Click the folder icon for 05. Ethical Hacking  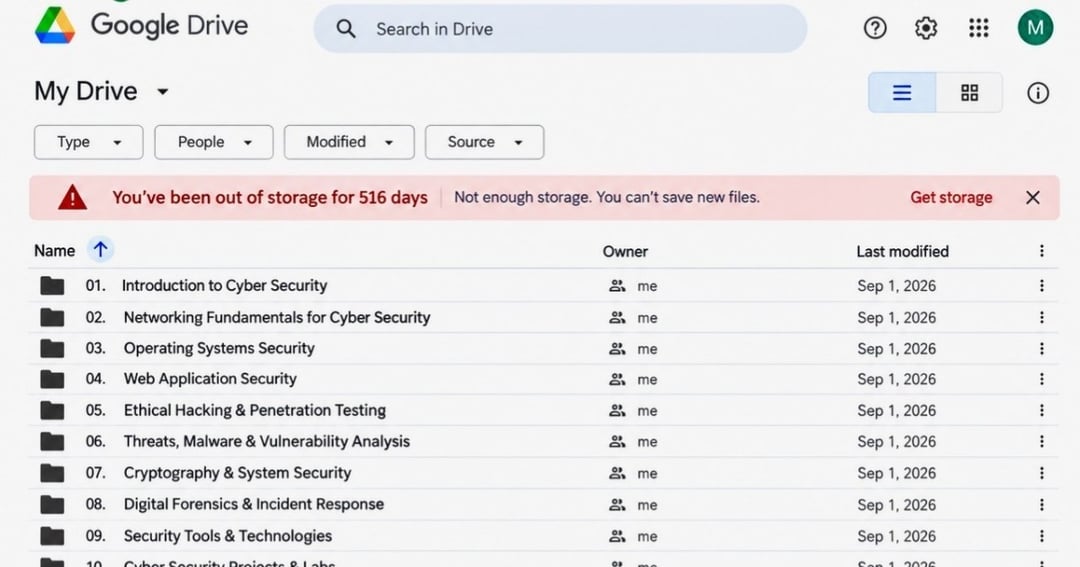(52, 411)
